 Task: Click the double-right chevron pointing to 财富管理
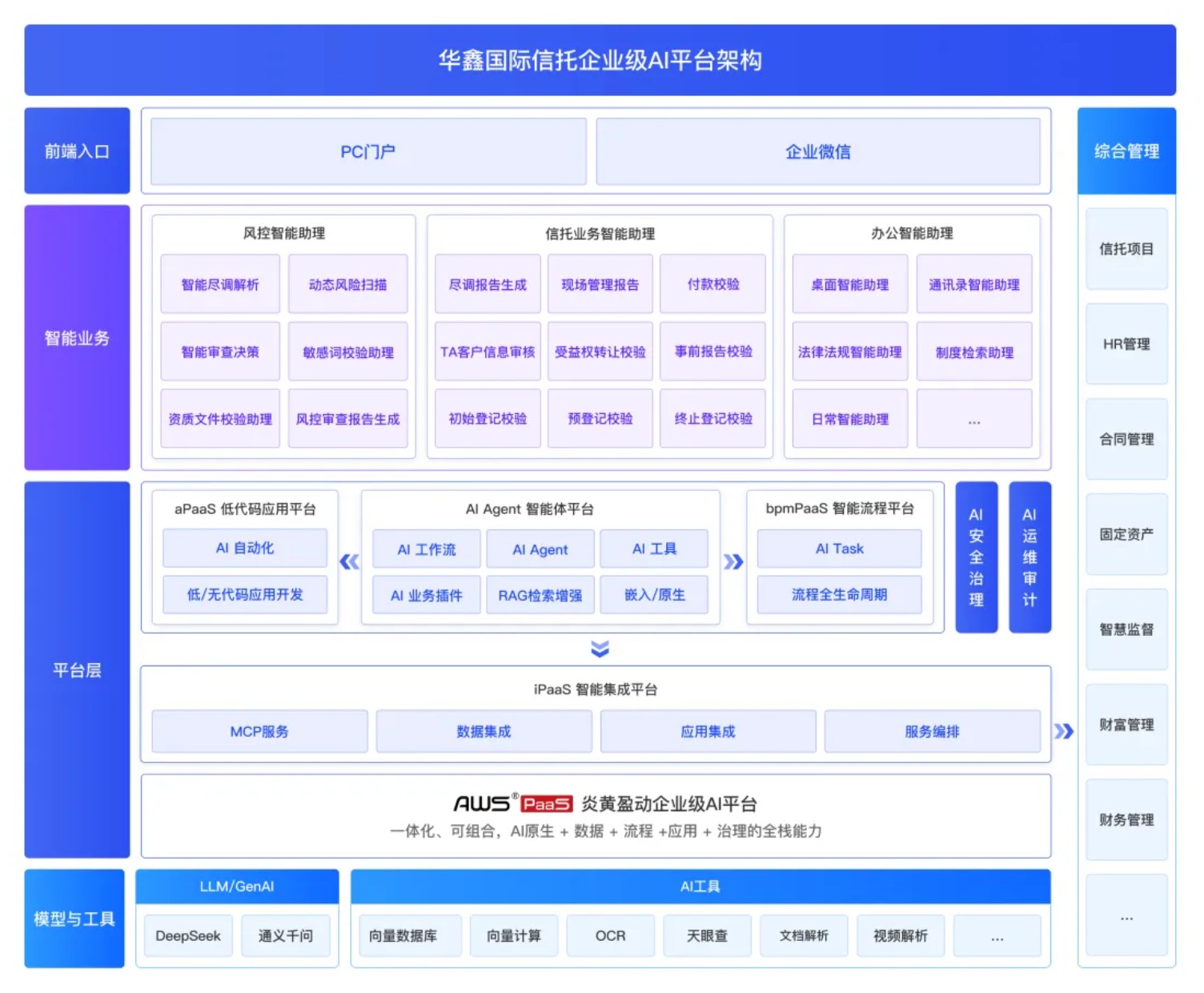1064,731
